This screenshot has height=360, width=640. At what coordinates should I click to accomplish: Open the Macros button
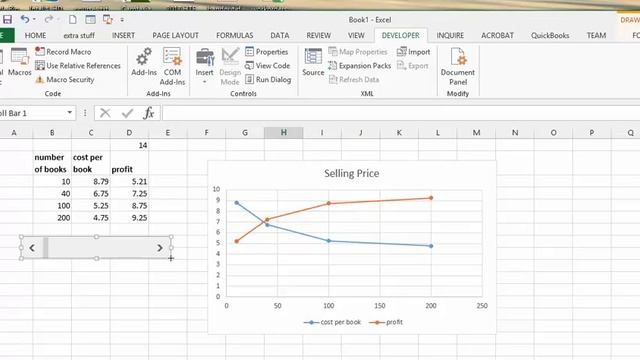click(x=19, y=62)
